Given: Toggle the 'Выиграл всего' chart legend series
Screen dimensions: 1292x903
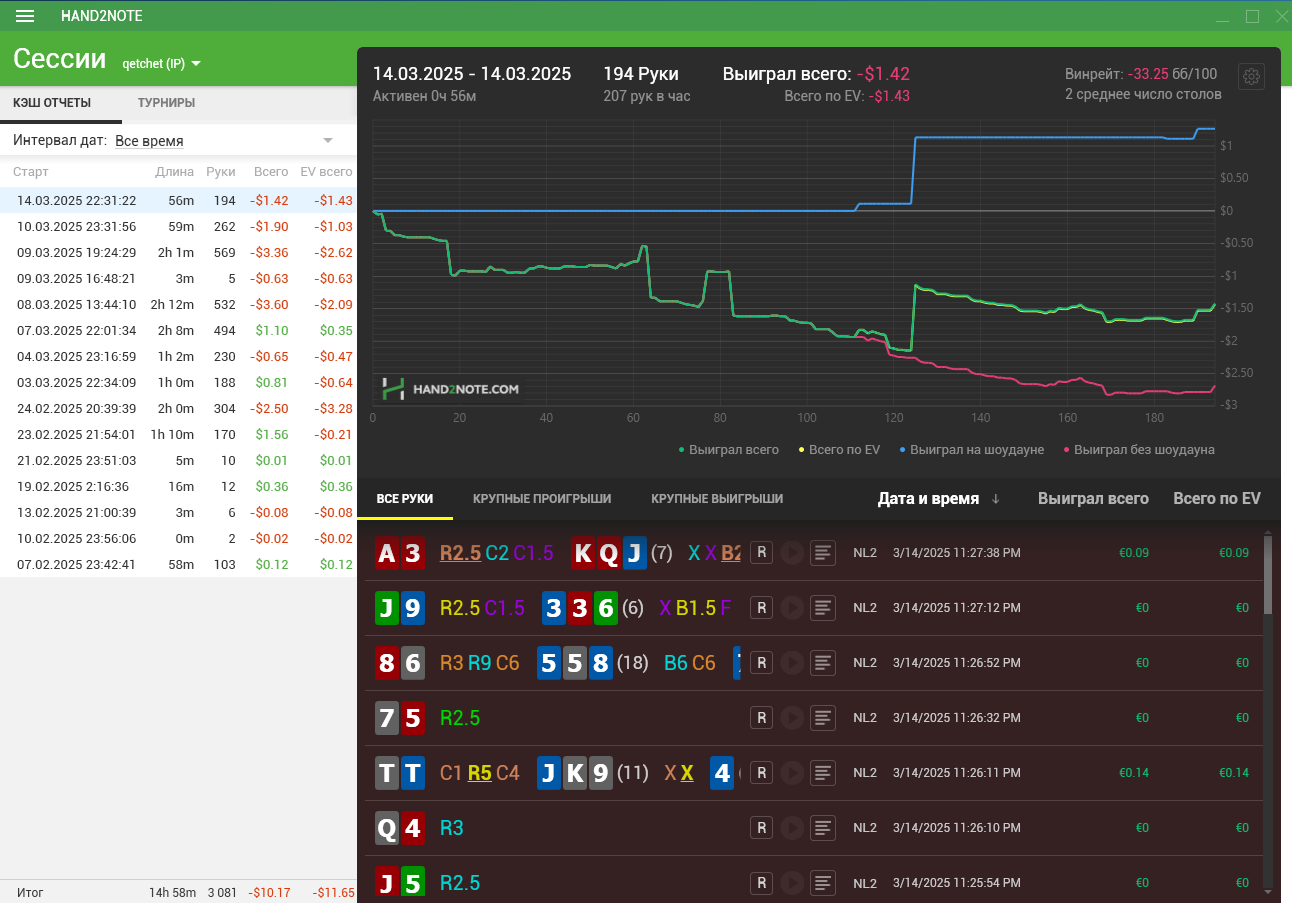Looking at the screenshot, I should point(728,450).
